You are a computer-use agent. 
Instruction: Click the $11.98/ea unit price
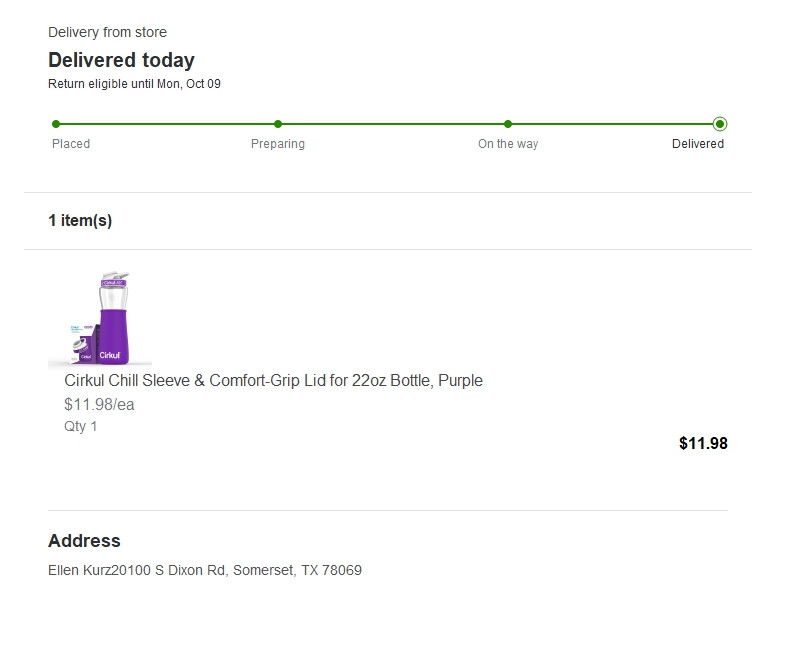tap(99, 405)
